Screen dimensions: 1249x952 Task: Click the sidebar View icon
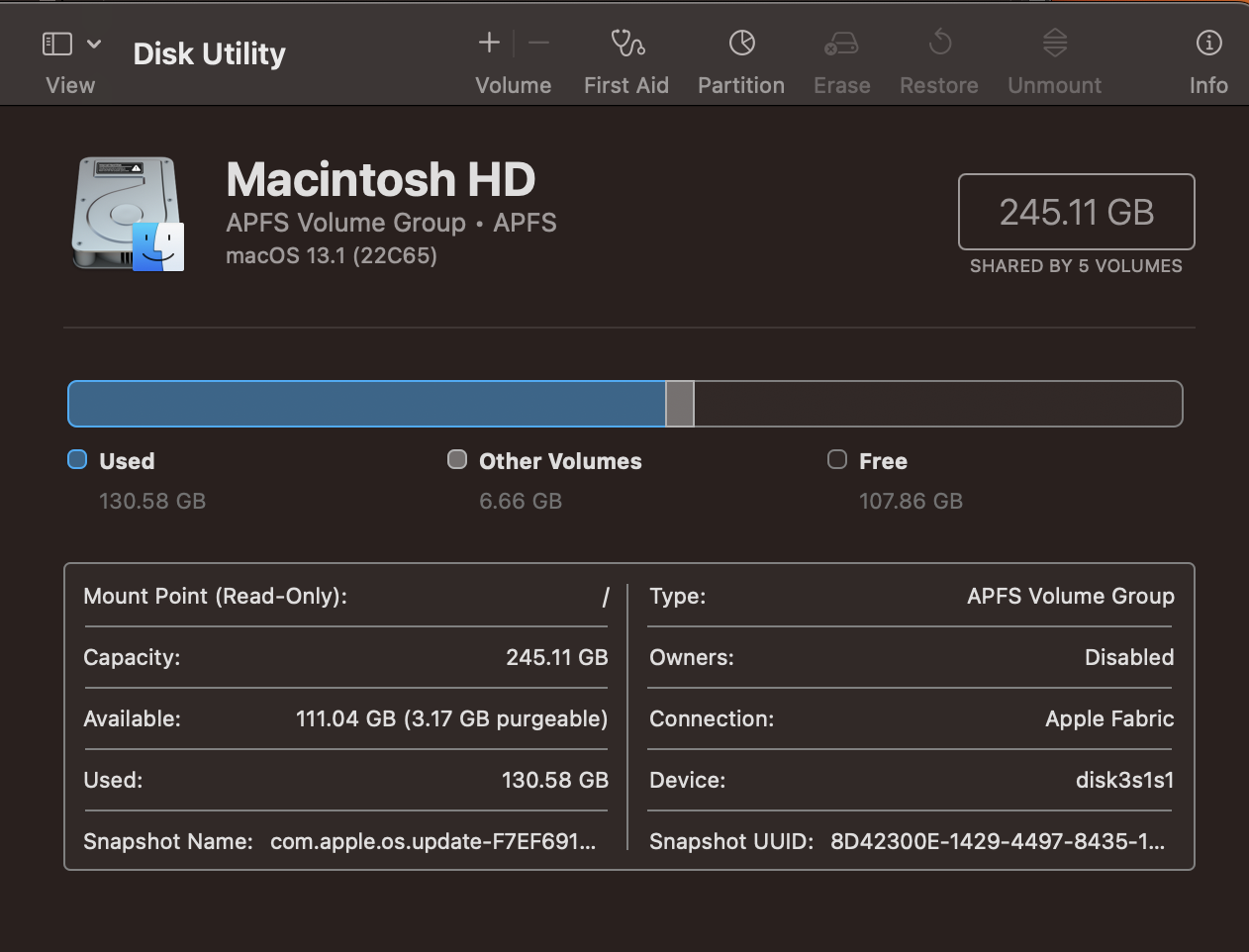click(x=57, y=44)
